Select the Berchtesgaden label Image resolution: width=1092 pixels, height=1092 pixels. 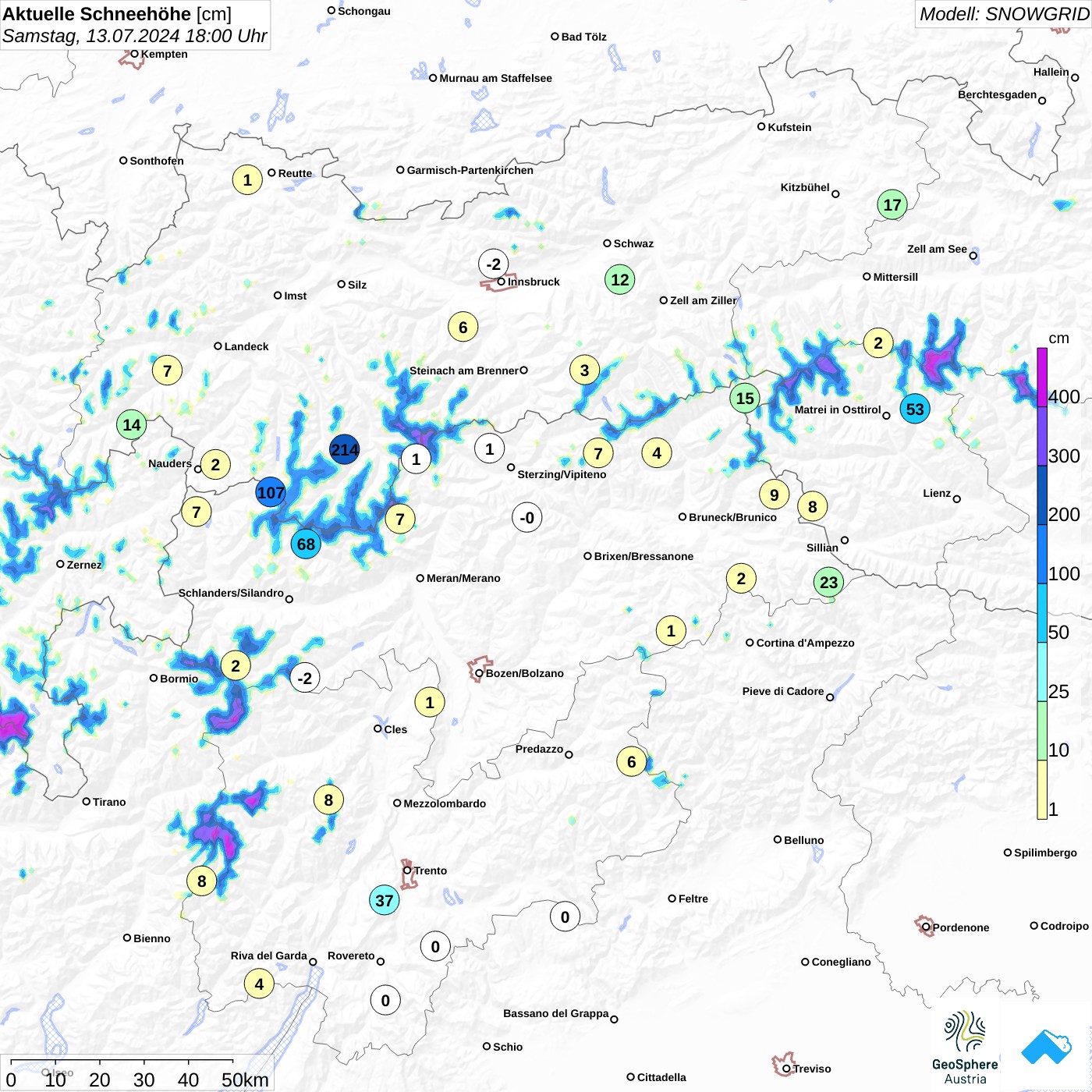(997, 94)
